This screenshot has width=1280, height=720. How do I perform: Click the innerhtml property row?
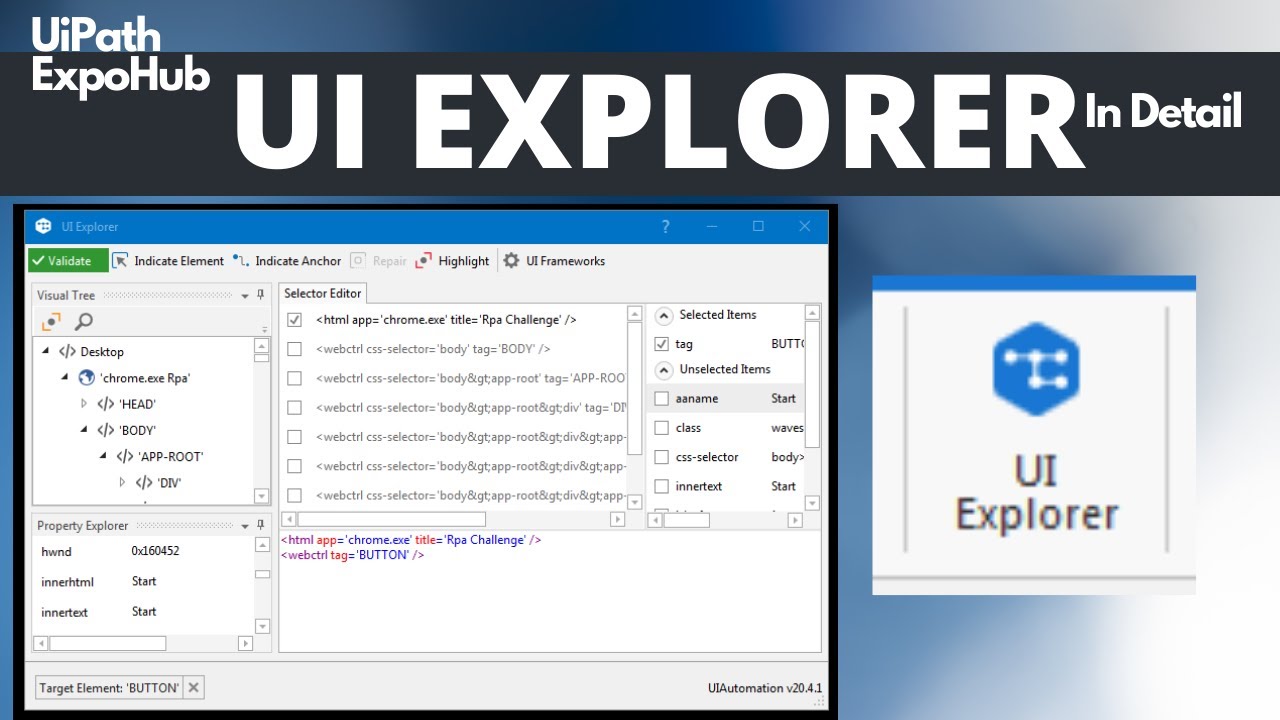(x=144, y=581)
